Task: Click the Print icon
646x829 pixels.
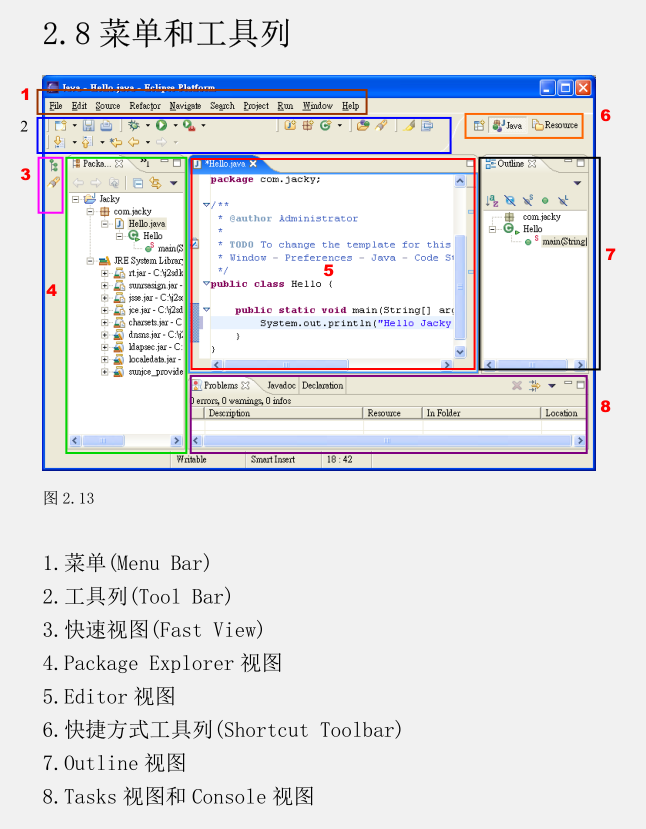Action: (x=106, y=125)
